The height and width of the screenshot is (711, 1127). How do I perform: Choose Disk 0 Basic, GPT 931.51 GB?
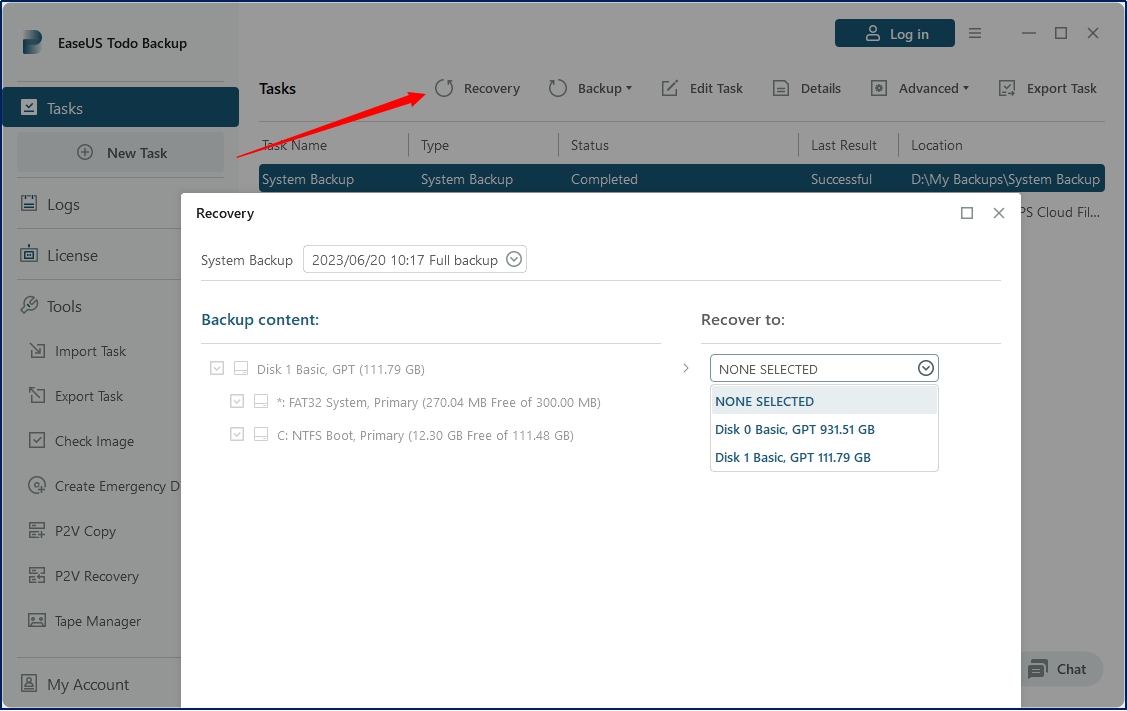point(824,429)
